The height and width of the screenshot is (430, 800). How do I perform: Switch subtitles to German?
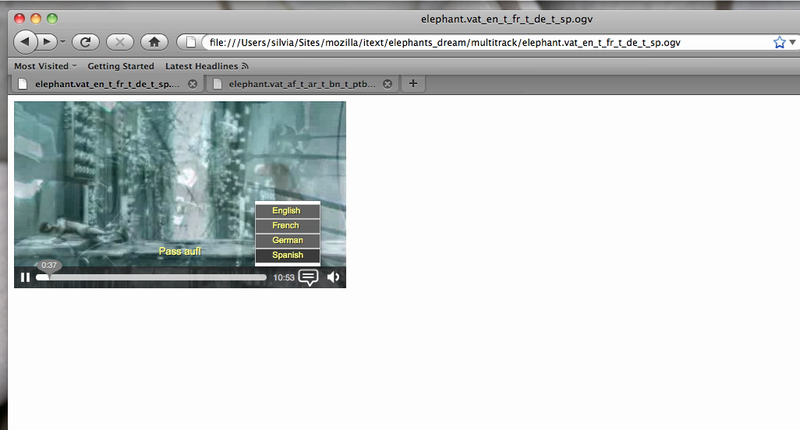[286, 240]
